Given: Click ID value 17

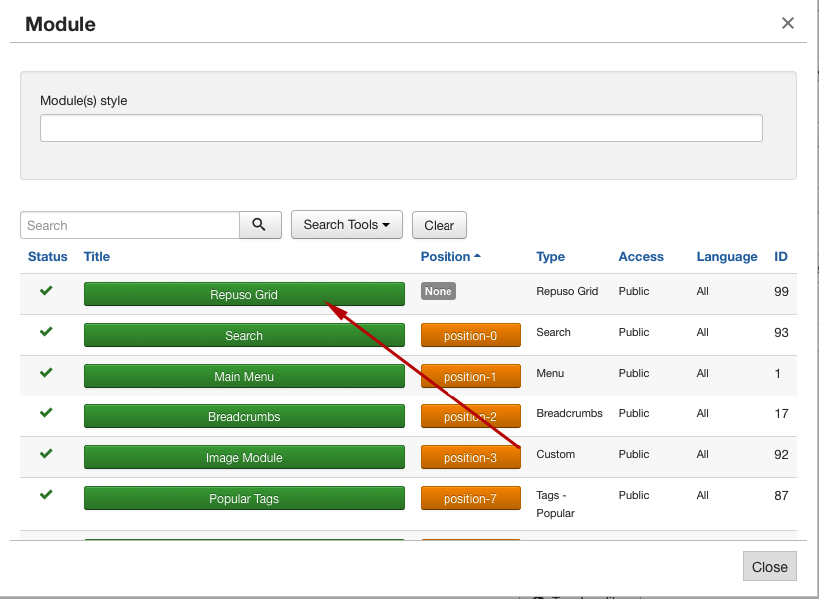Looking at the screenshot, I should click(781, 414).
